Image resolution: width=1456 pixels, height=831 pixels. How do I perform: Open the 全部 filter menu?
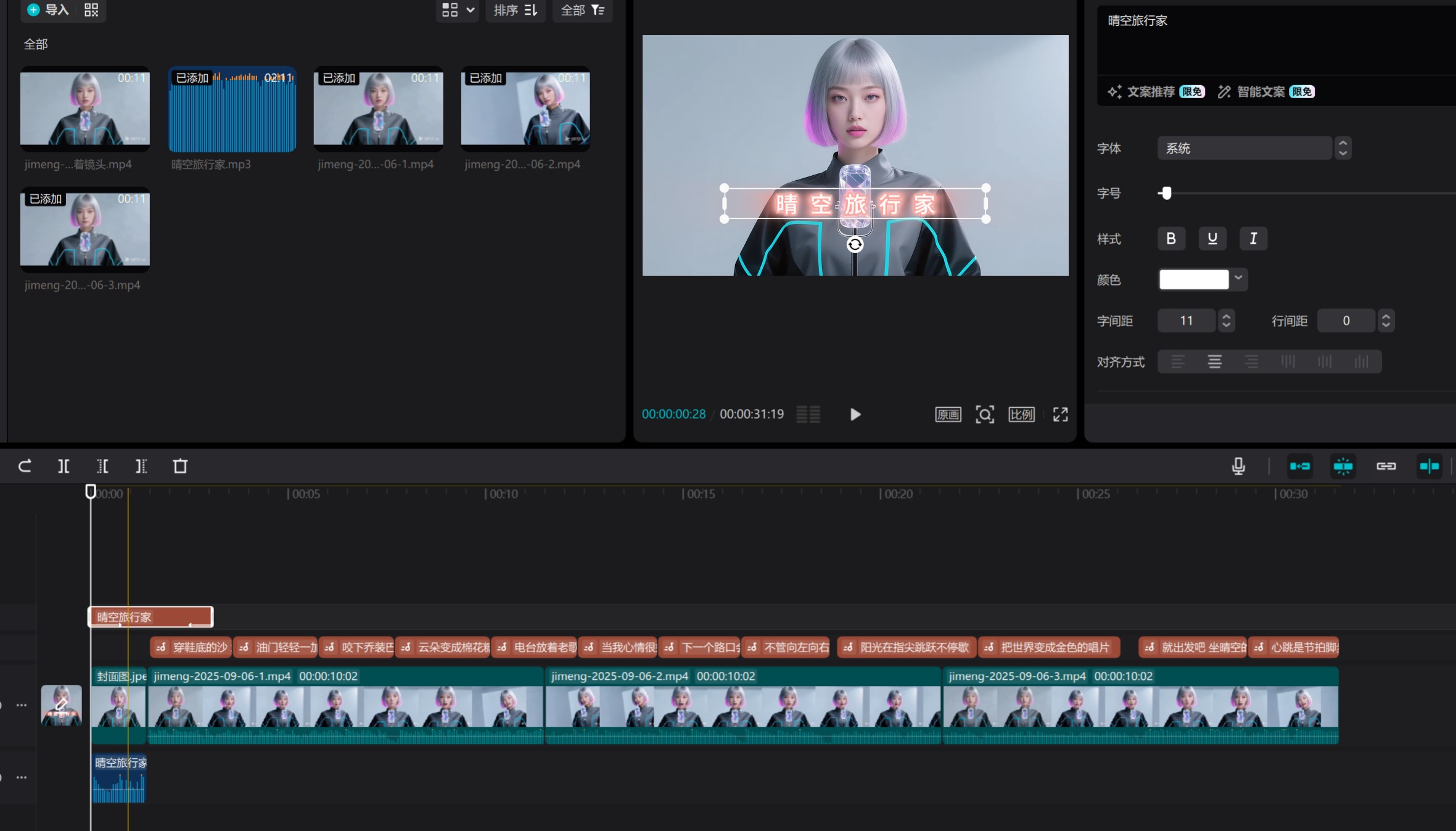[x=582, y=10]
